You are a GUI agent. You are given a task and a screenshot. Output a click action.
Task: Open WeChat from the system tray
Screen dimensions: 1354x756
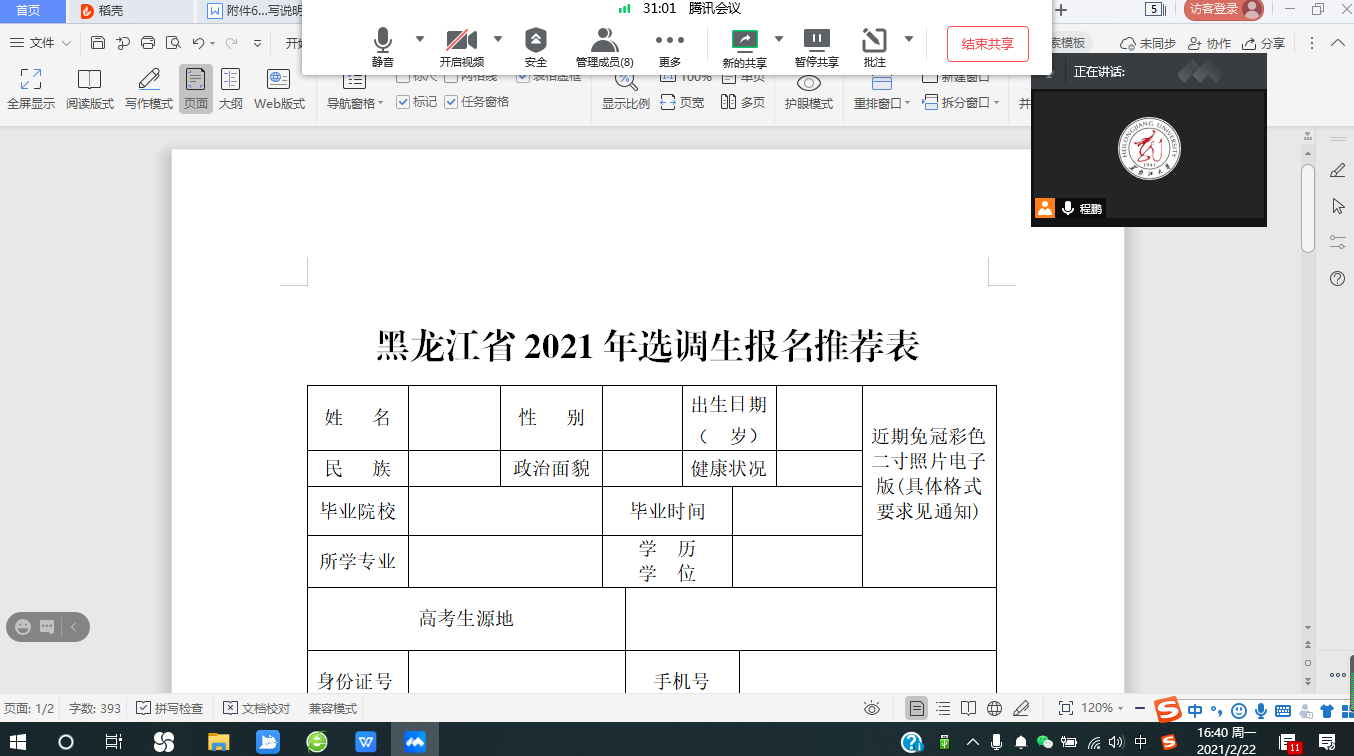click(1045, 742)
